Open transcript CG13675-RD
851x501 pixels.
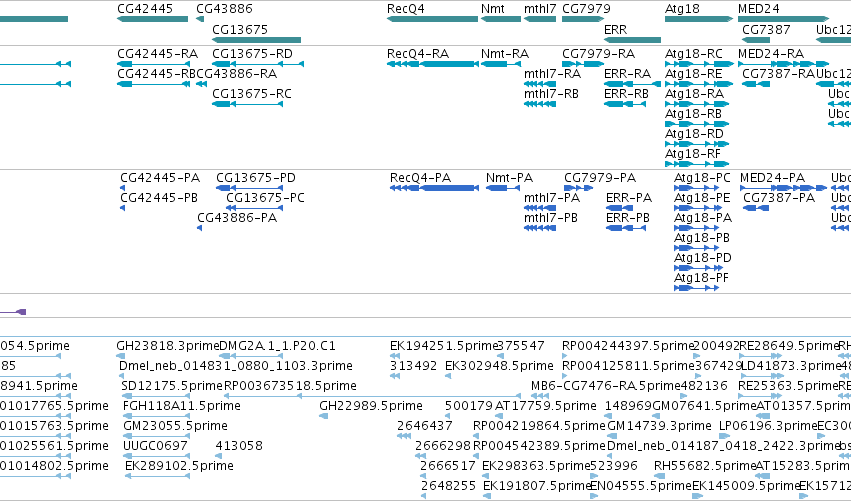252,54
